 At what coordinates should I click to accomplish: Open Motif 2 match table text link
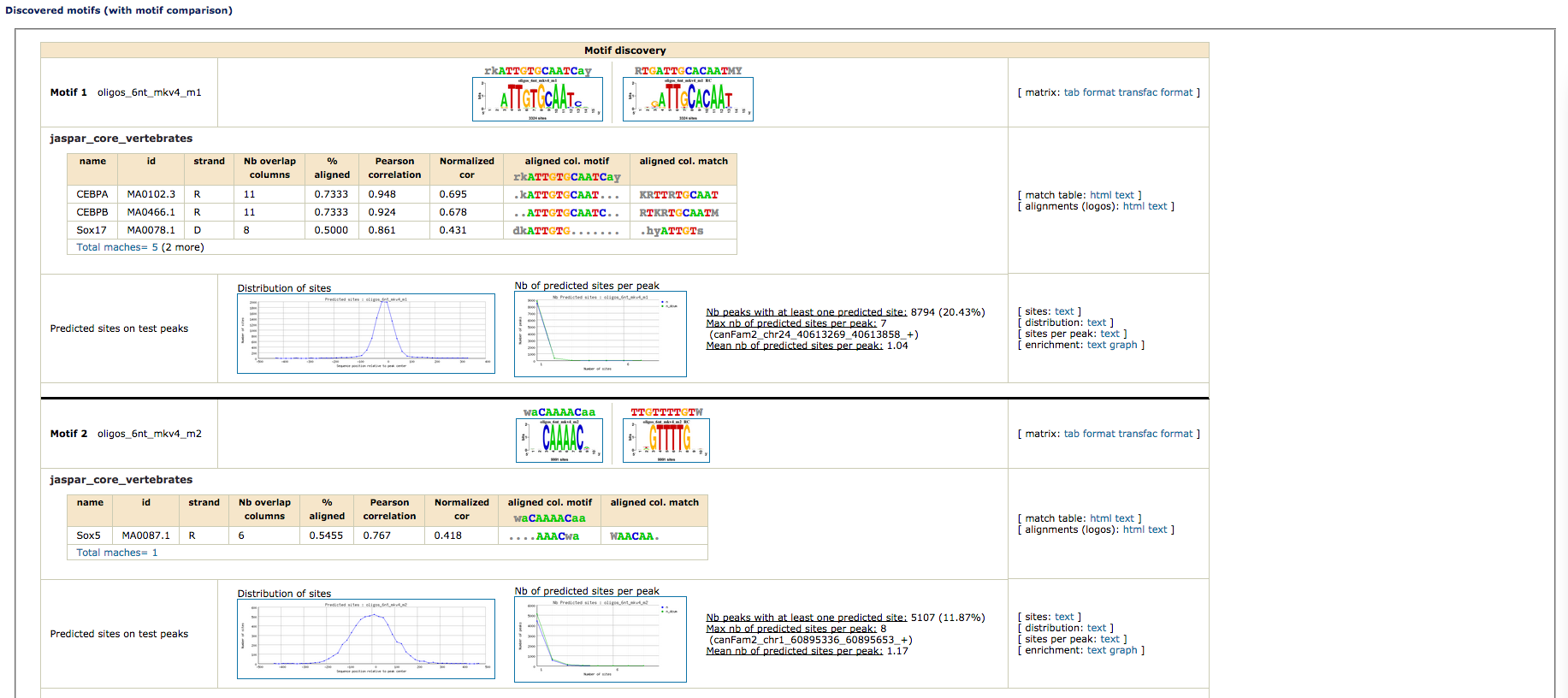(1124, 518)
